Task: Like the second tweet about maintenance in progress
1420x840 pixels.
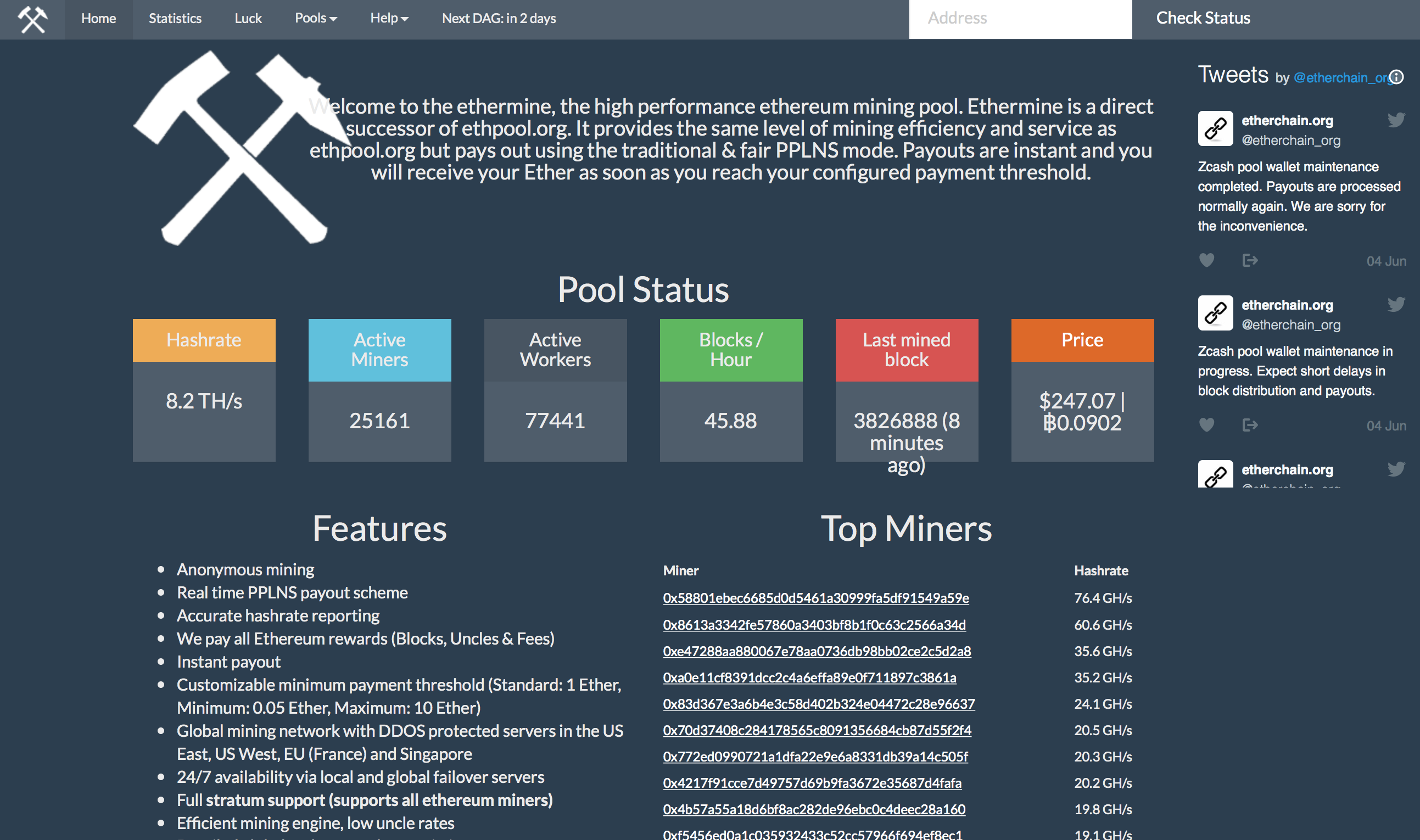Action: pos(1206,425)
